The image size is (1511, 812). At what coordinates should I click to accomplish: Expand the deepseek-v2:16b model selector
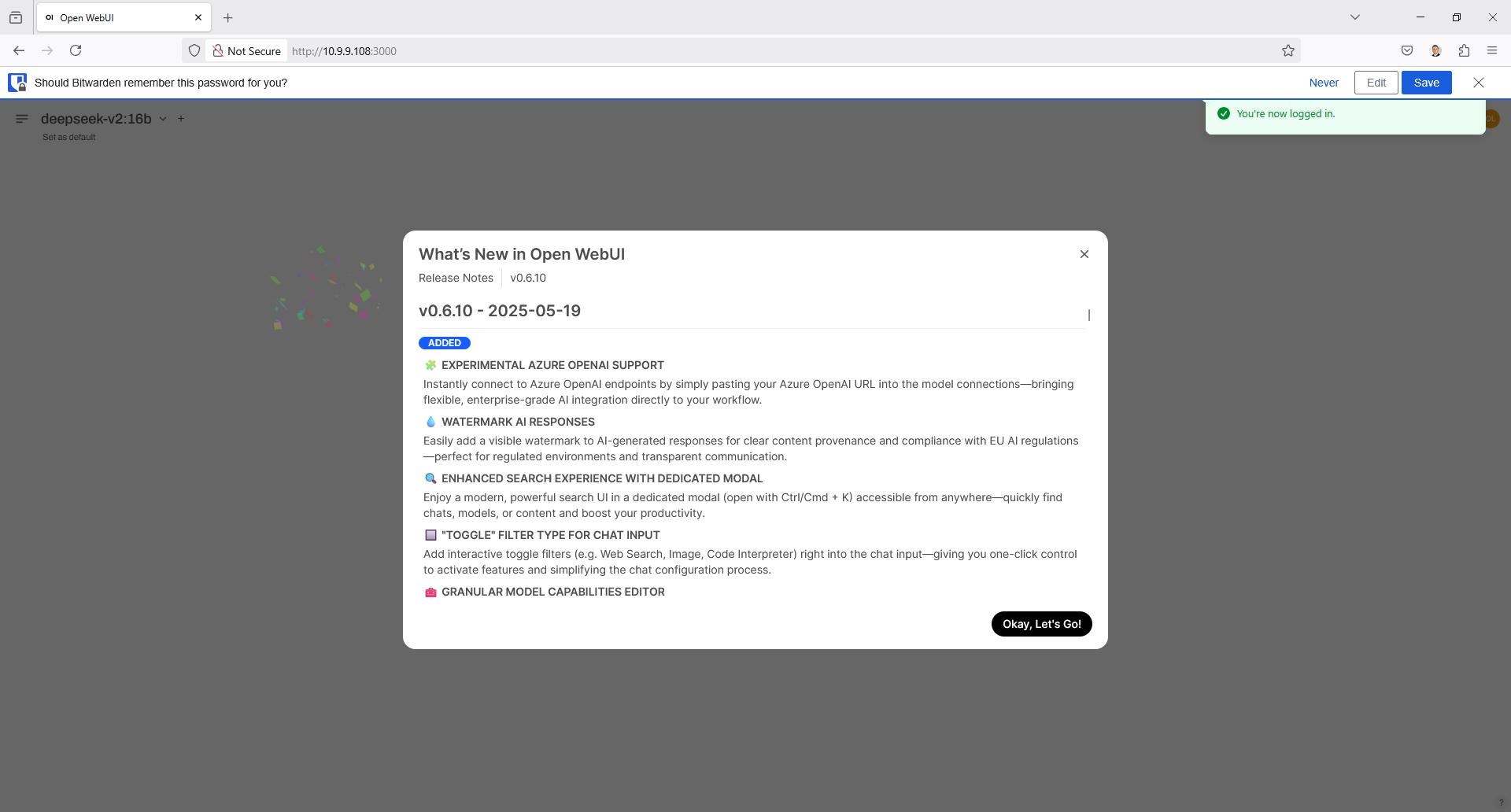(163, 119)
